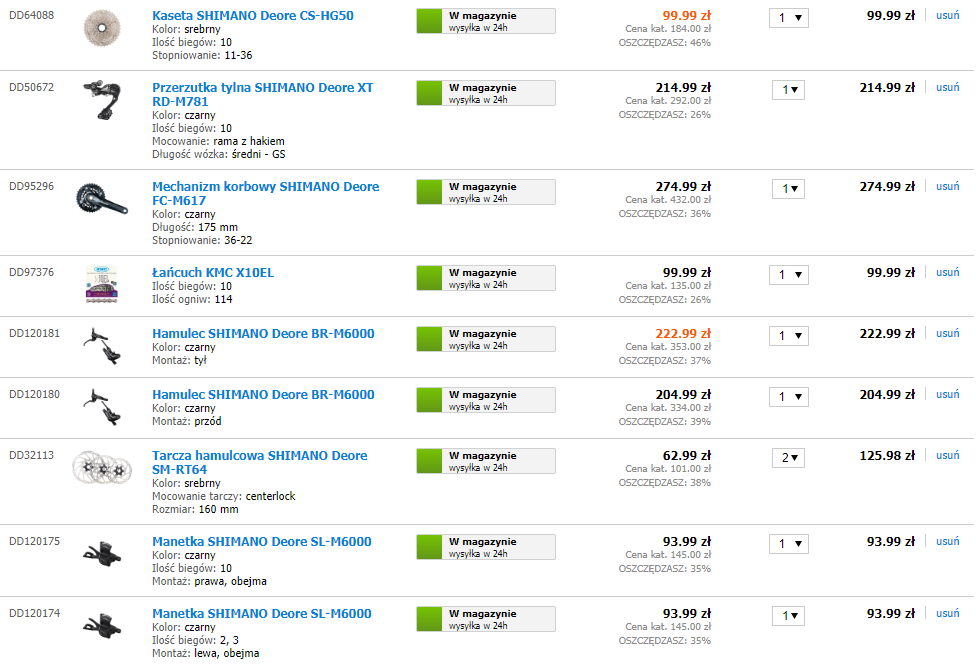Open quantity dropdown for Mechanizm korbowy
The height and width of the screenshot is (670, 976).
788,188
